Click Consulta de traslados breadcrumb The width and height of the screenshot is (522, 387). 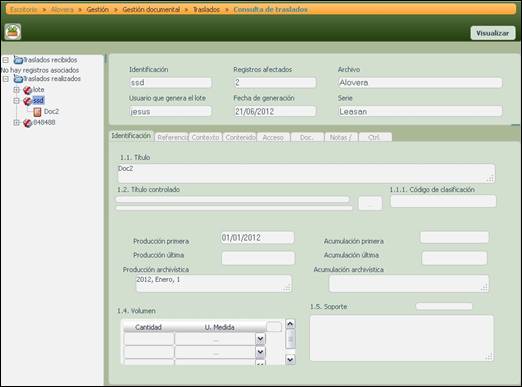point(270,9)
